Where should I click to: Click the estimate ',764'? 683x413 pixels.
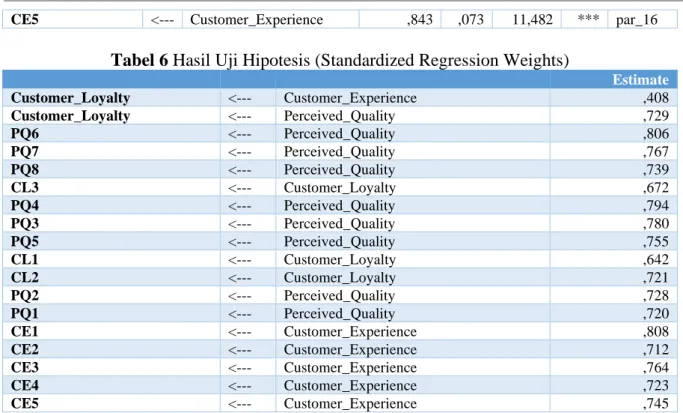[x=656, y=368]
